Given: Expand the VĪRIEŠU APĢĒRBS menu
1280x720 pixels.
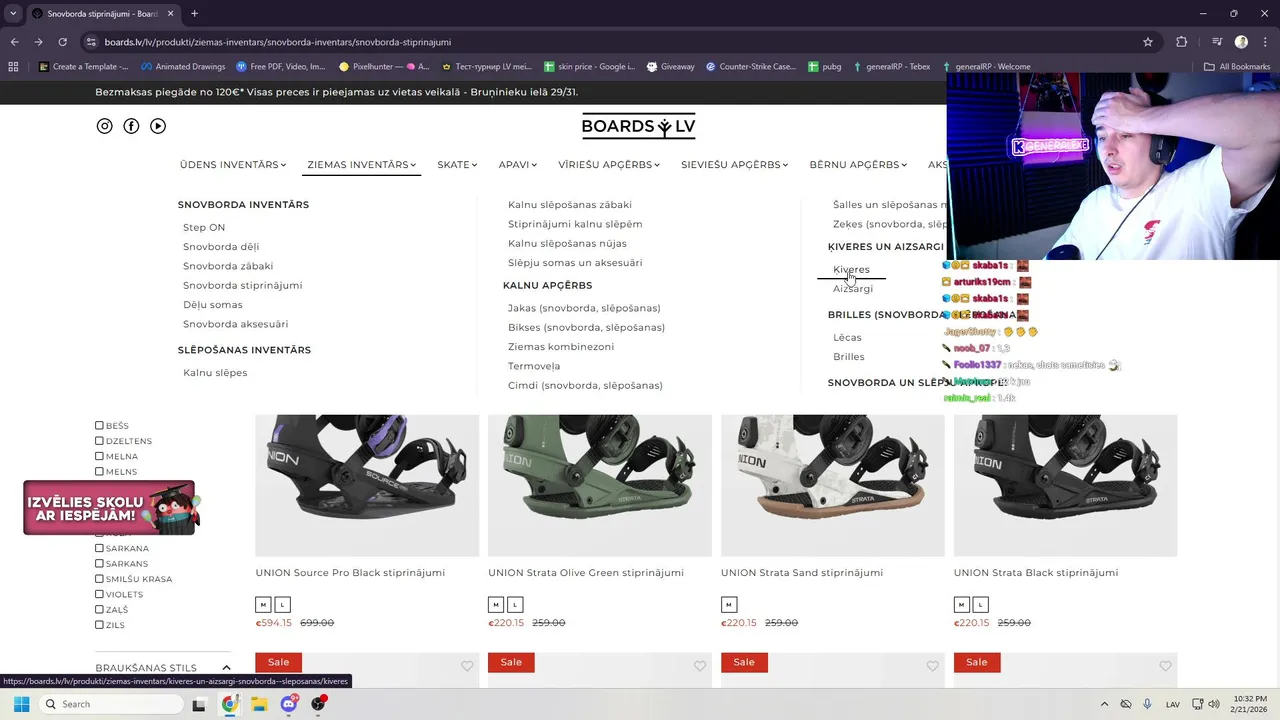Looking at the screenshot, I should 609,165.
